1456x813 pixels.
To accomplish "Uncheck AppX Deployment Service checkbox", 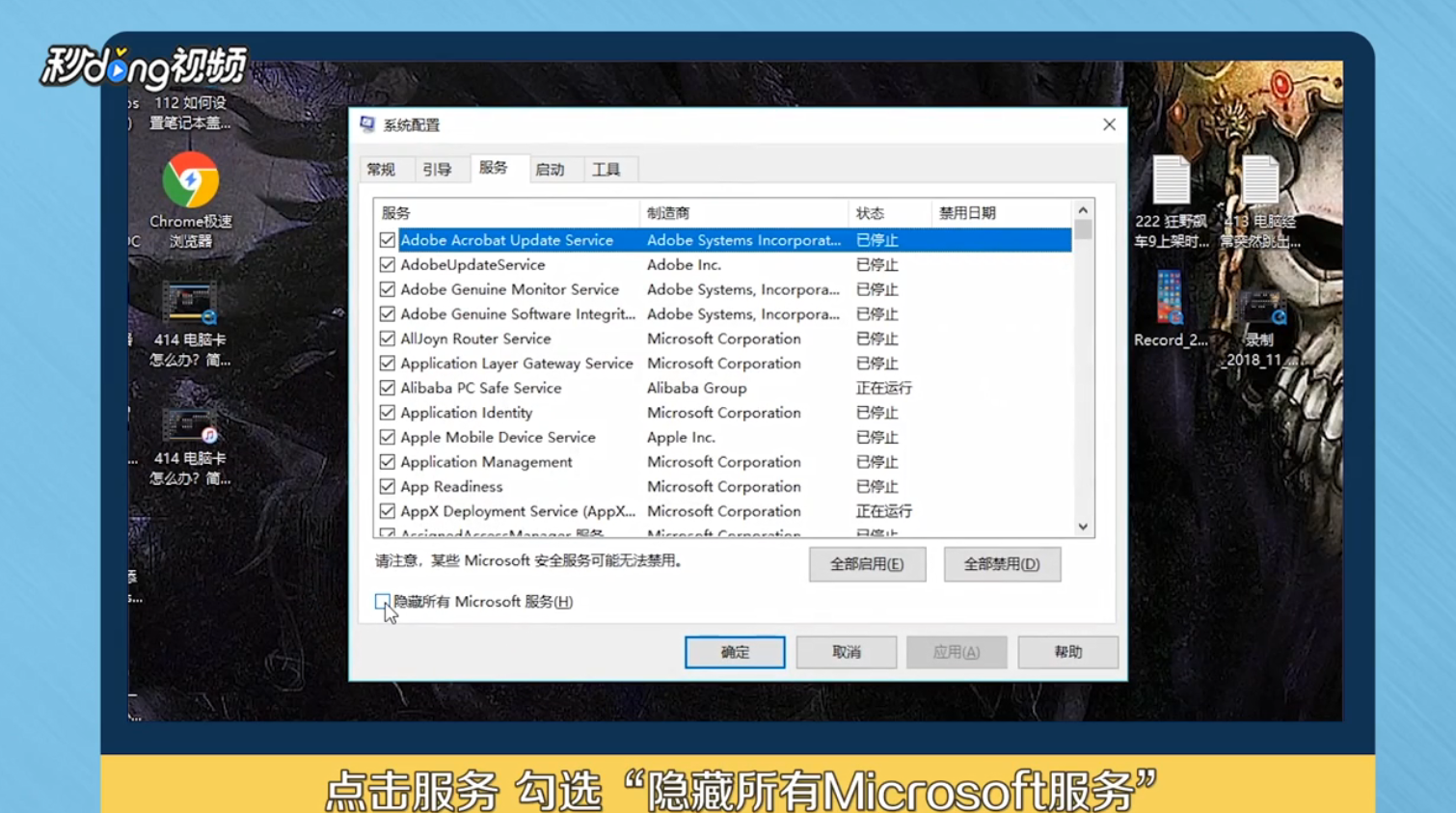I will click(388, 511).
